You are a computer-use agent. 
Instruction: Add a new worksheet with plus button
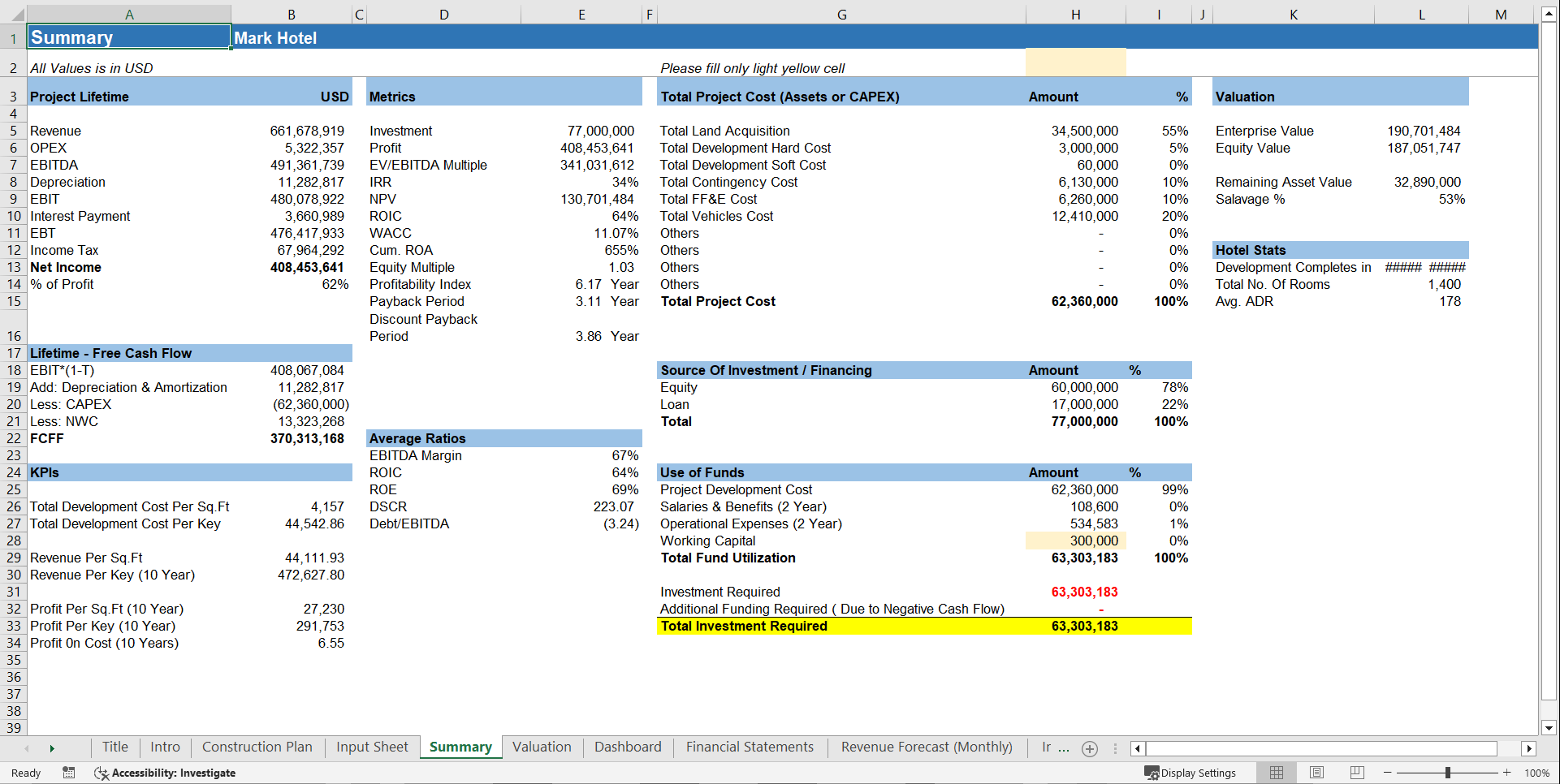[1090, 748]
